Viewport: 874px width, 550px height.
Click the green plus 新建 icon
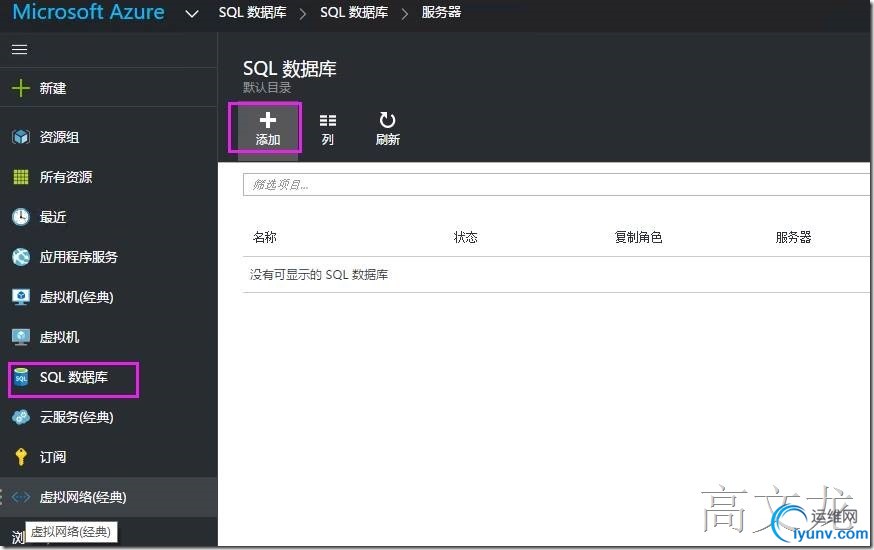[x=21, y=88]
